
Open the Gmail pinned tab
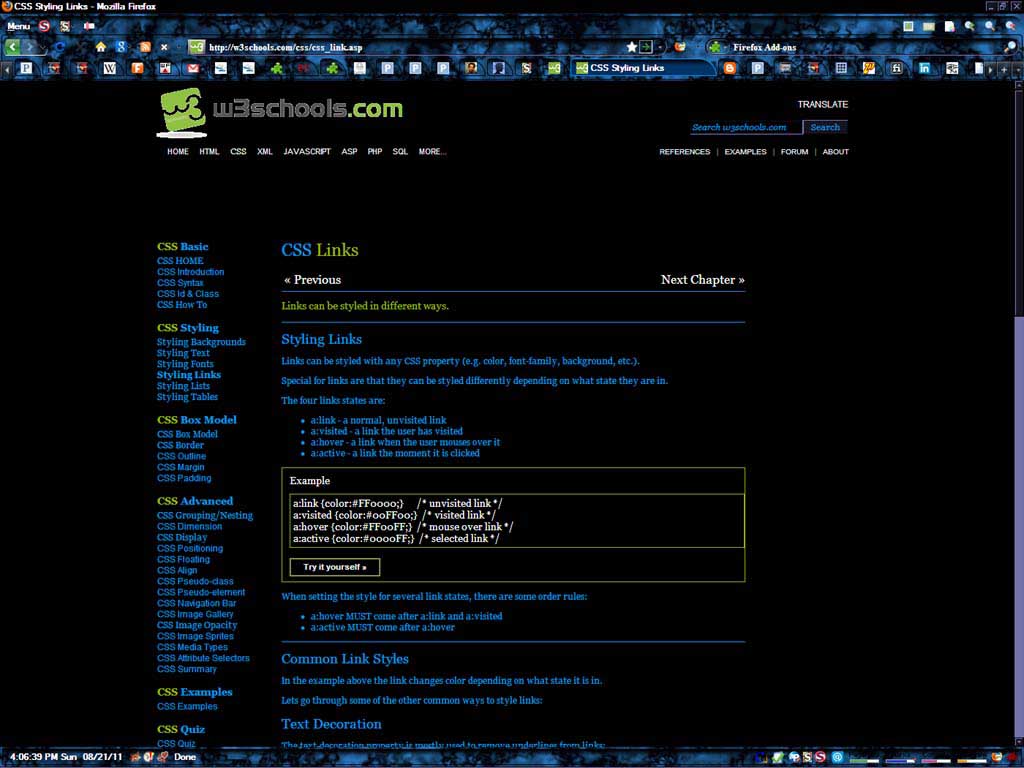pos(193,68)
